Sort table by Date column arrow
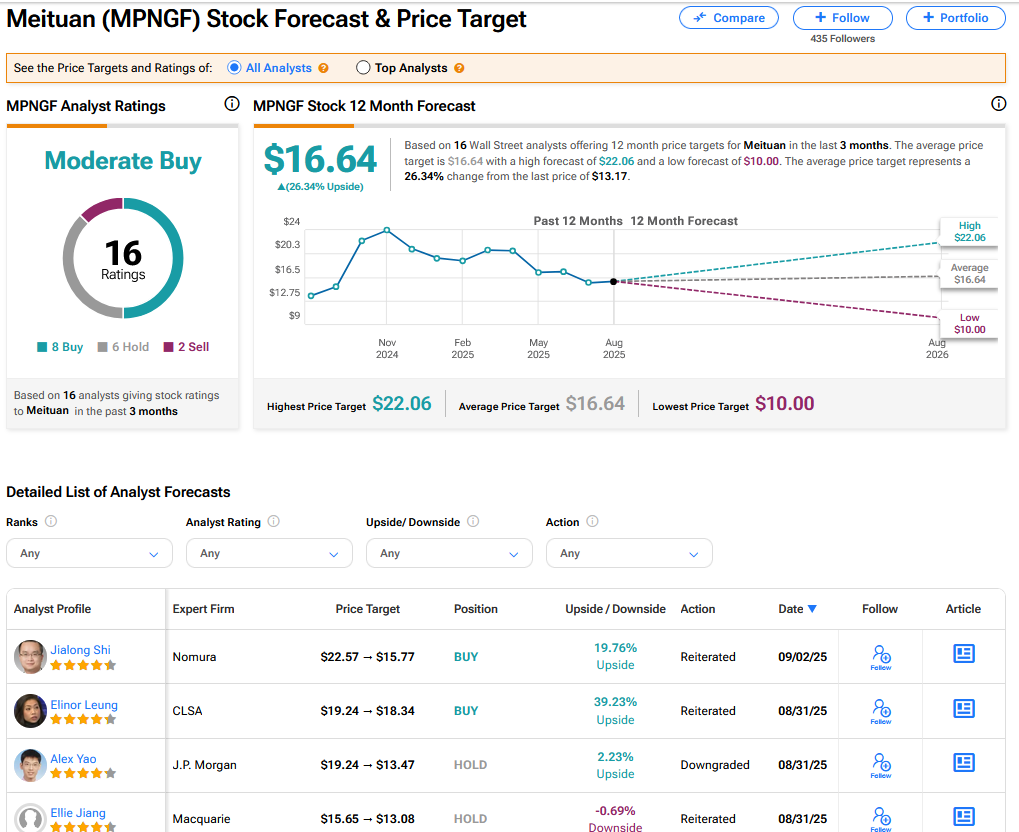 [812, 609]
